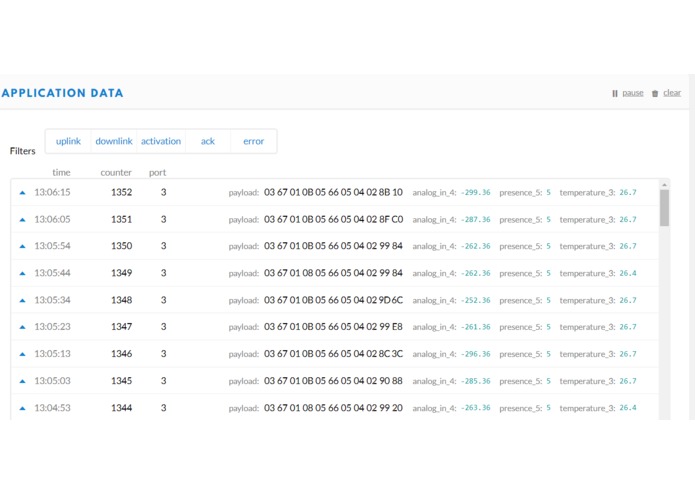Click payload ending in 8F C0

333,219
